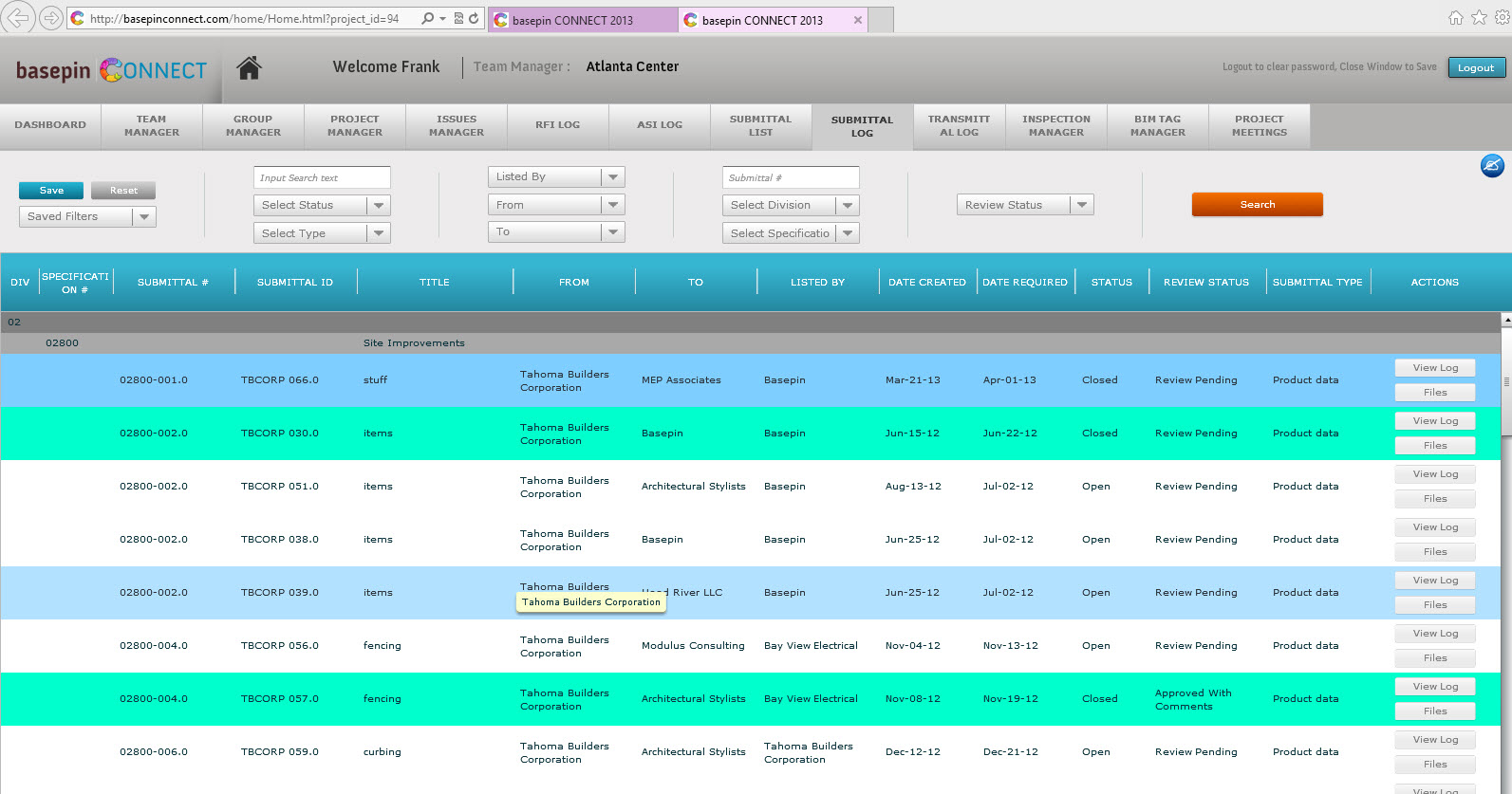Viewport: 1512px width, 794px height.
Task: Open a new browser tab
Action: 881,20
